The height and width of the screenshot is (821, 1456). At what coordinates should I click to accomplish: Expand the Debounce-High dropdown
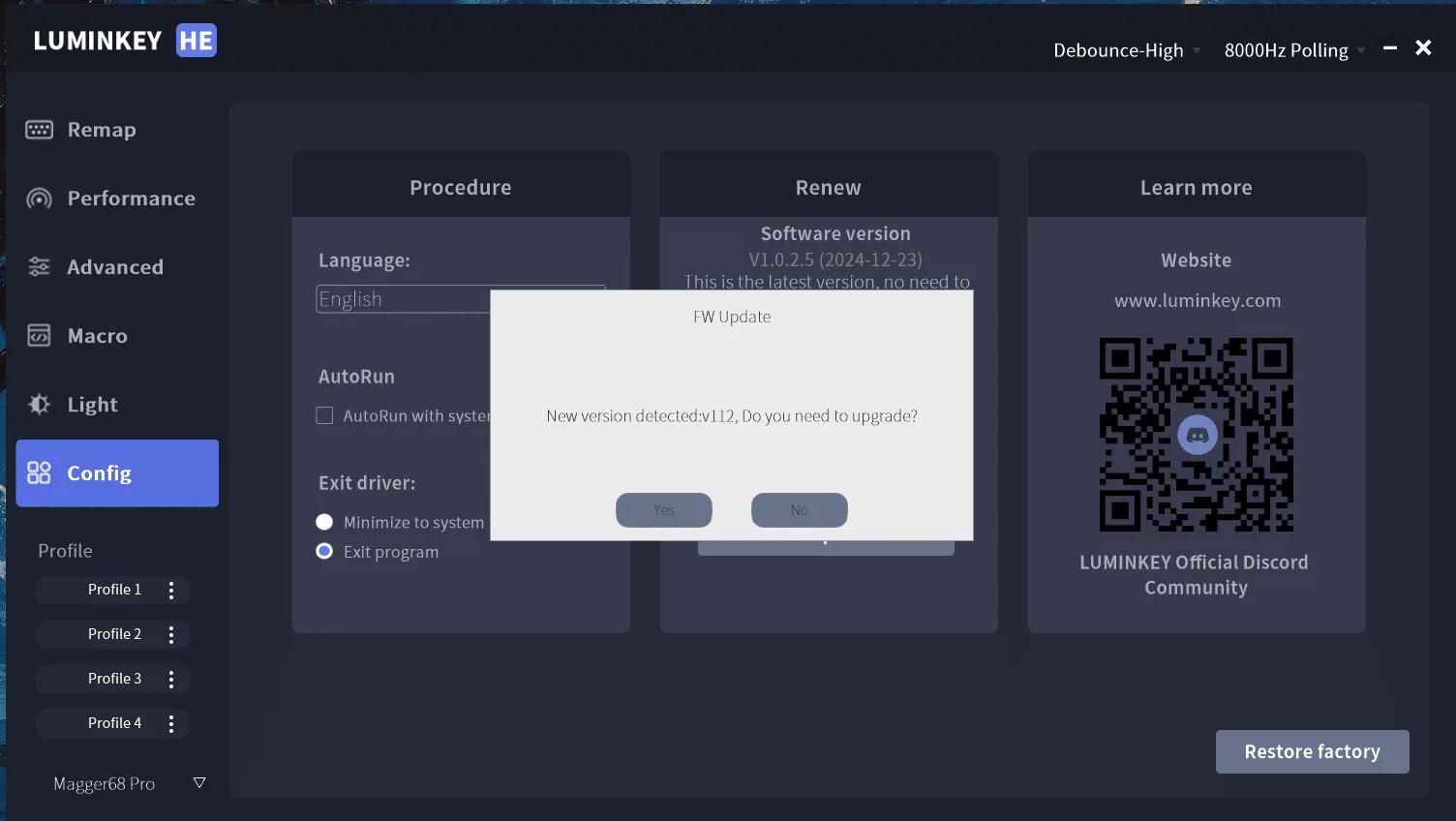pyautogui.click(x=1127, y=50)
